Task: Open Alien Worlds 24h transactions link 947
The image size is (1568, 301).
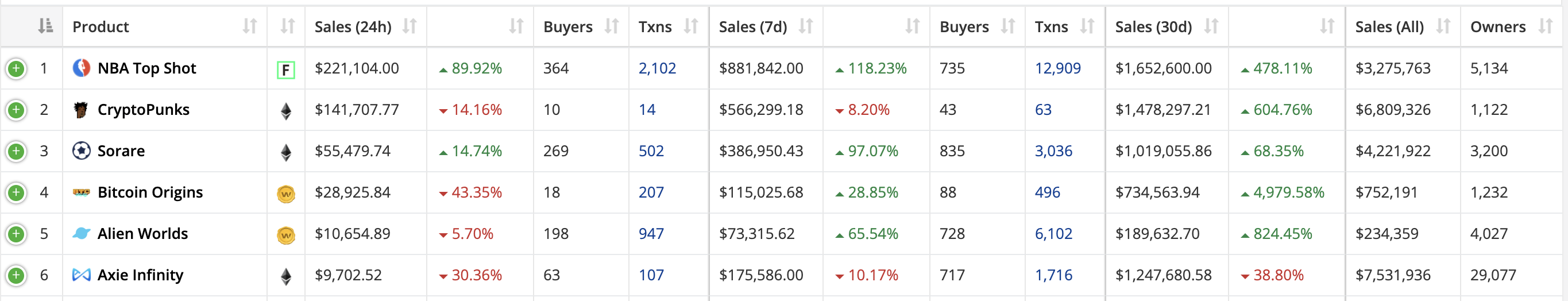Action: point(651,234)
